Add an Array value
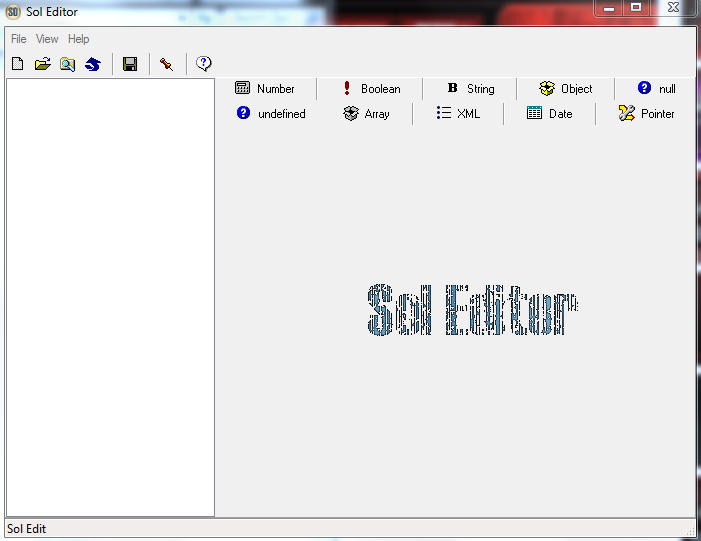This screenshot has width=701, height=541. point(367,114)
